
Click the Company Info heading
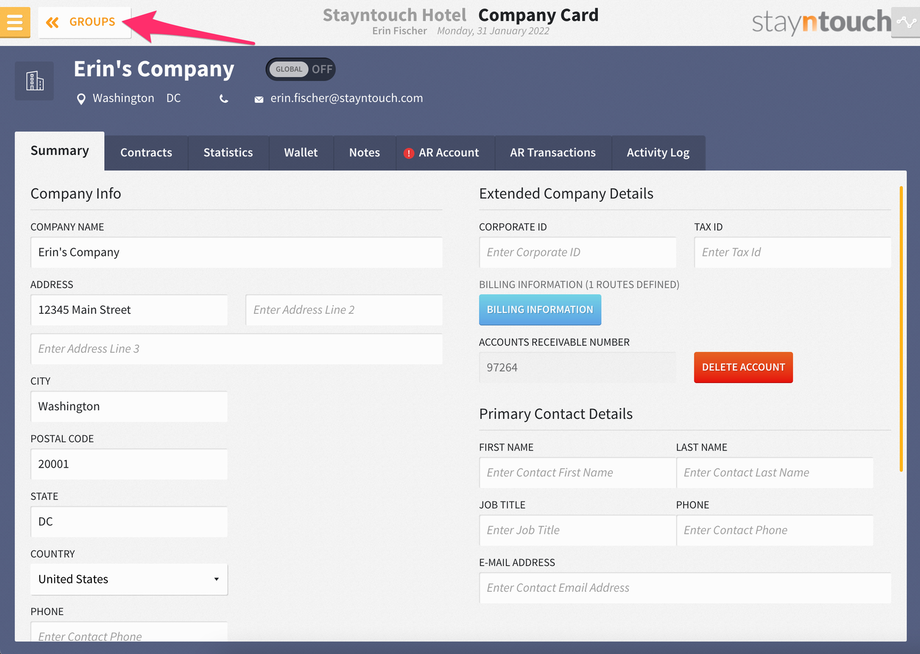76,194
